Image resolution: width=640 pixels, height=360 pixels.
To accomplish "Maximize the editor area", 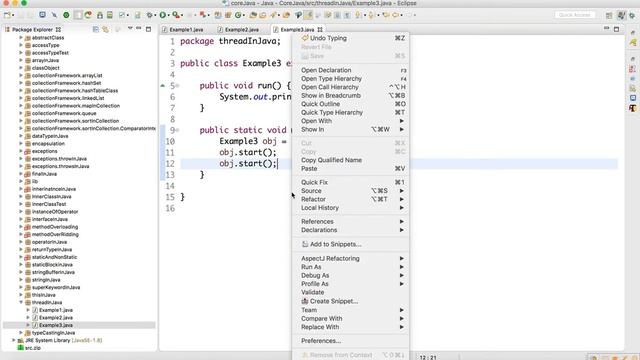I will click(x=616, y=29).
